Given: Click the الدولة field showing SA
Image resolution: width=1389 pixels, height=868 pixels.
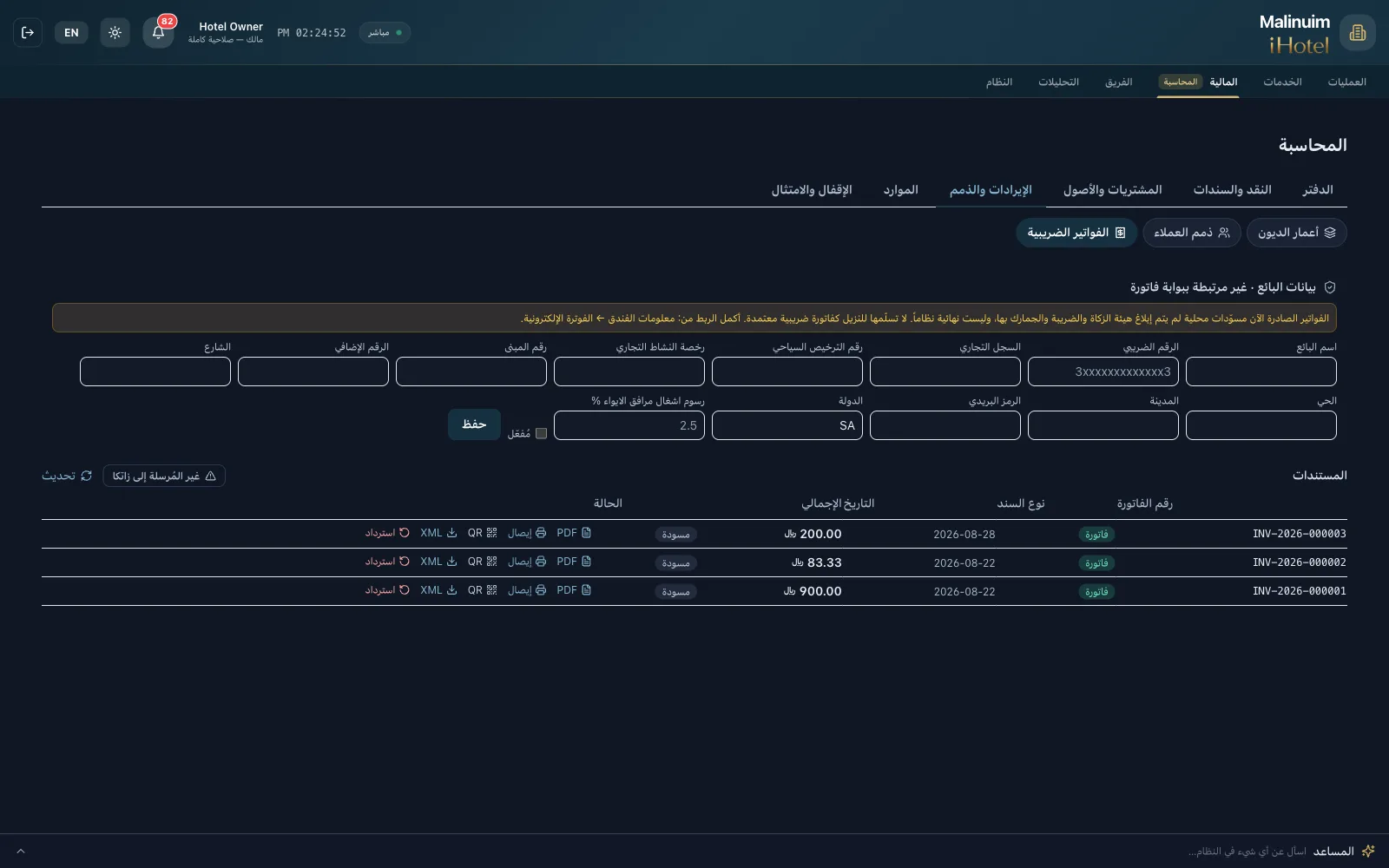Looking at the screenshot, I should 787,425.
